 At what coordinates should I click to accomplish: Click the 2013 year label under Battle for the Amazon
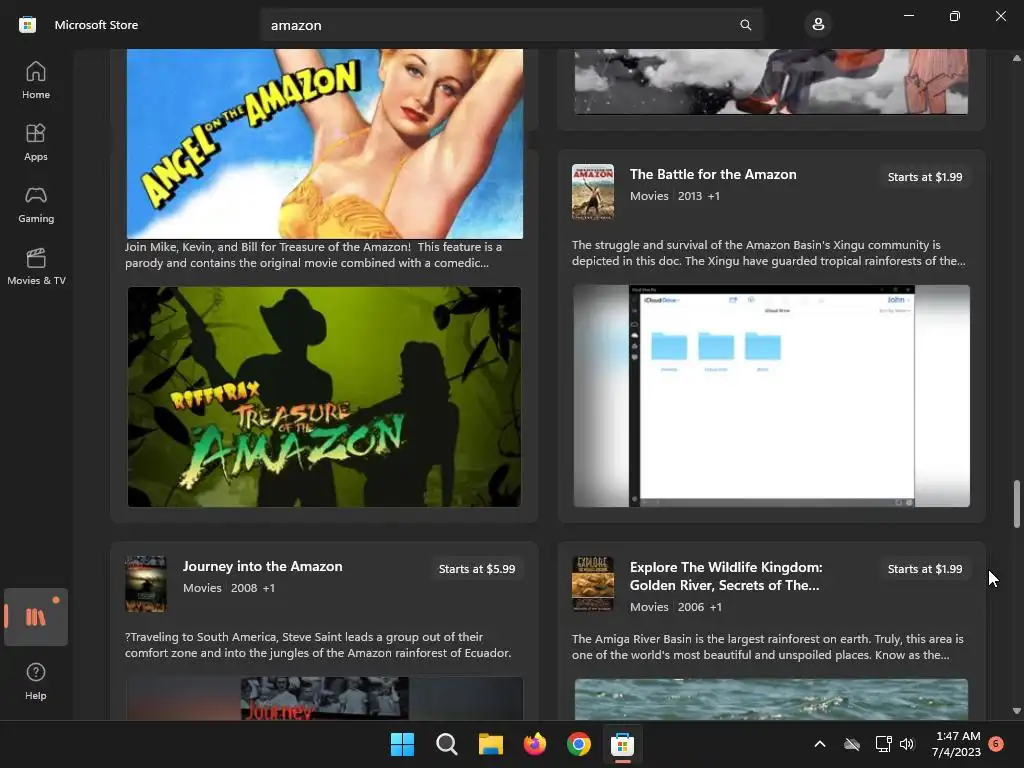pos(690,196)
